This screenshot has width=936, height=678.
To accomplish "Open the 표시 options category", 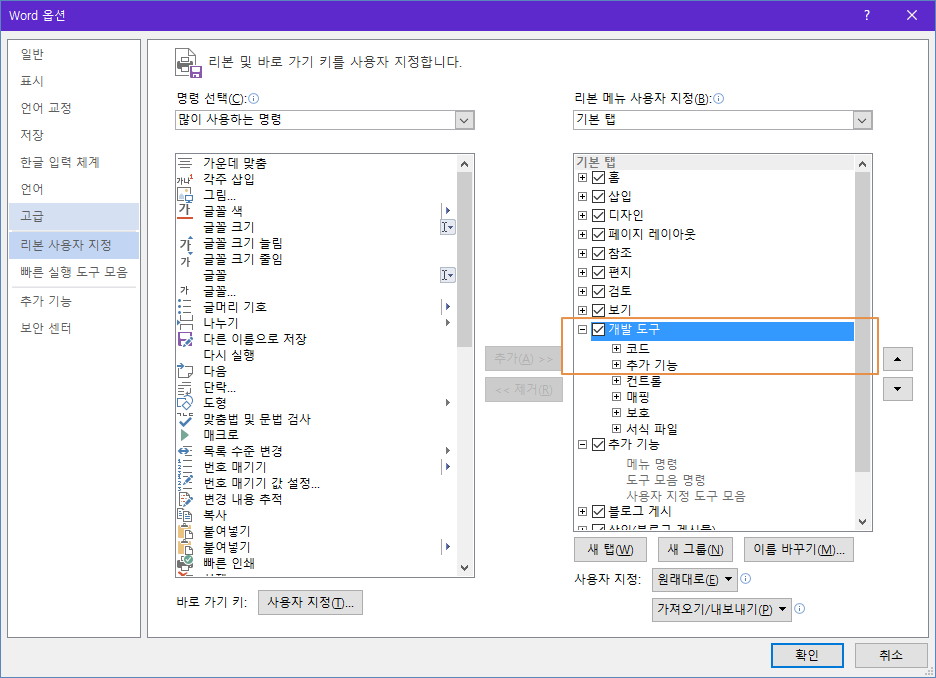I will (x=74, y=81).
